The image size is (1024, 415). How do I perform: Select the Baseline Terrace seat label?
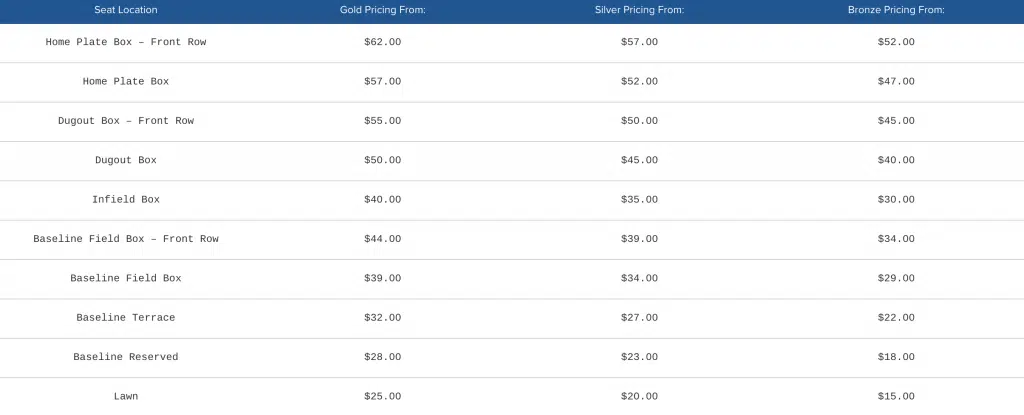pyautogui.click(x=126, y=318)
